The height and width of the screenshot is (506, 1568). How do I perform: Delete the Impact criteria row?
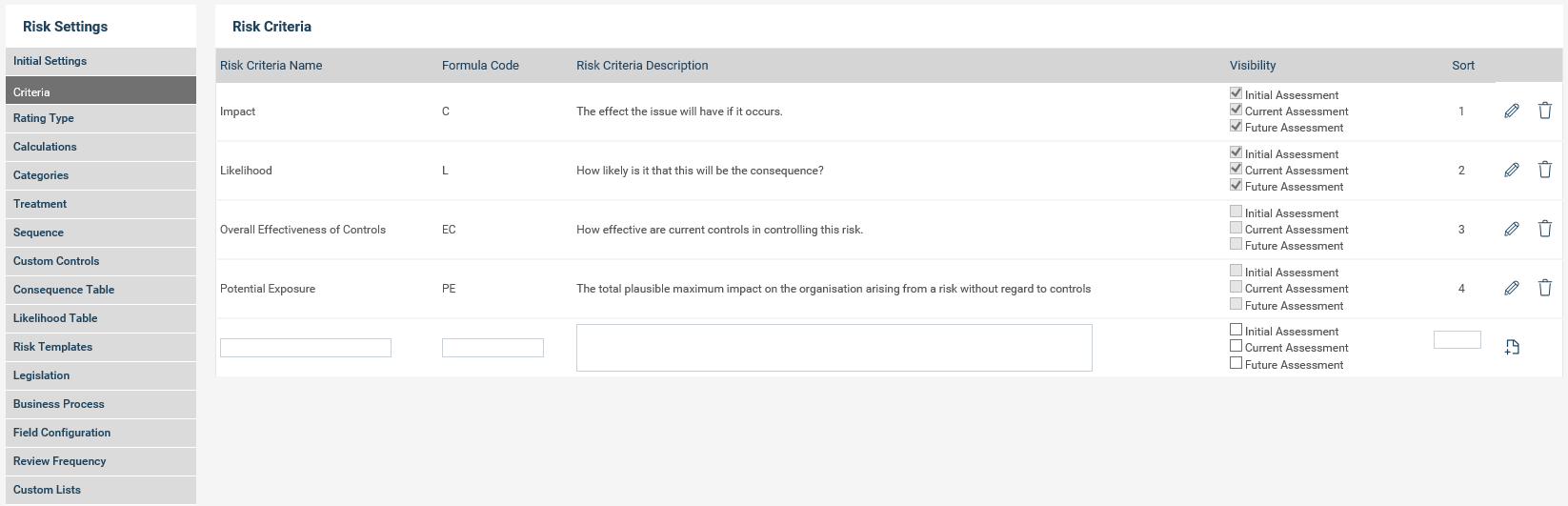coord(1545,111)
